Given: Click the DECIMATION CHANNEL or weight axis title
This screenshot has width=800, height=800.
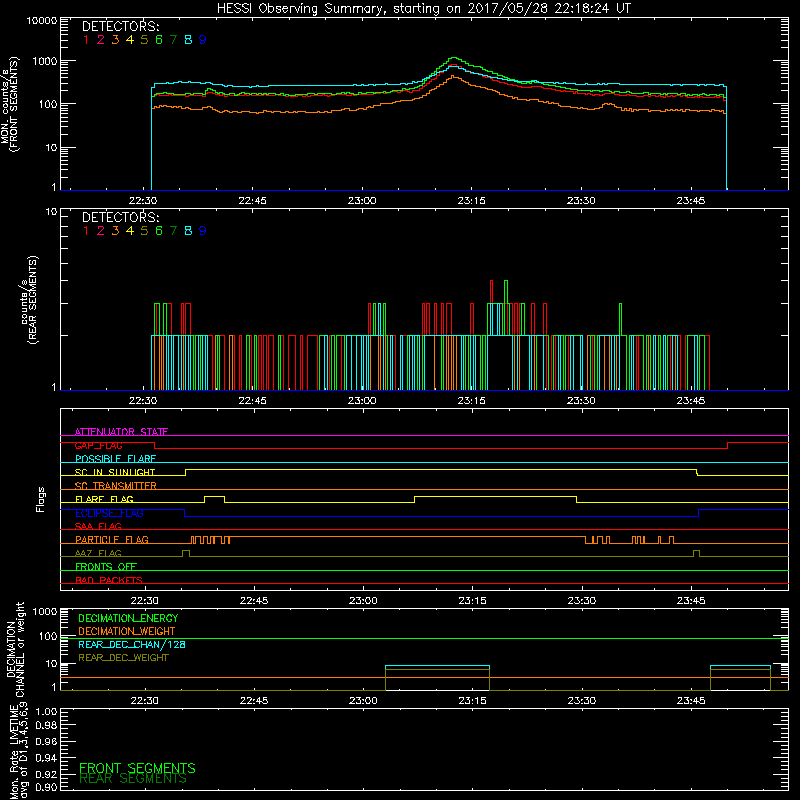Looking at the screenshot, I should [15, 649].
